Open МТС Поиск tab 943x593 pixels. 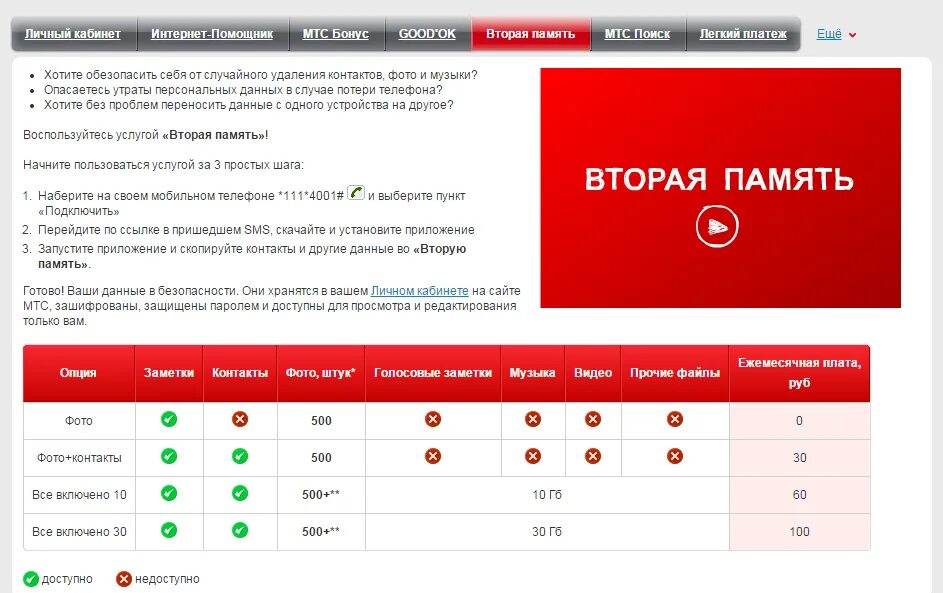click(637, 34)
